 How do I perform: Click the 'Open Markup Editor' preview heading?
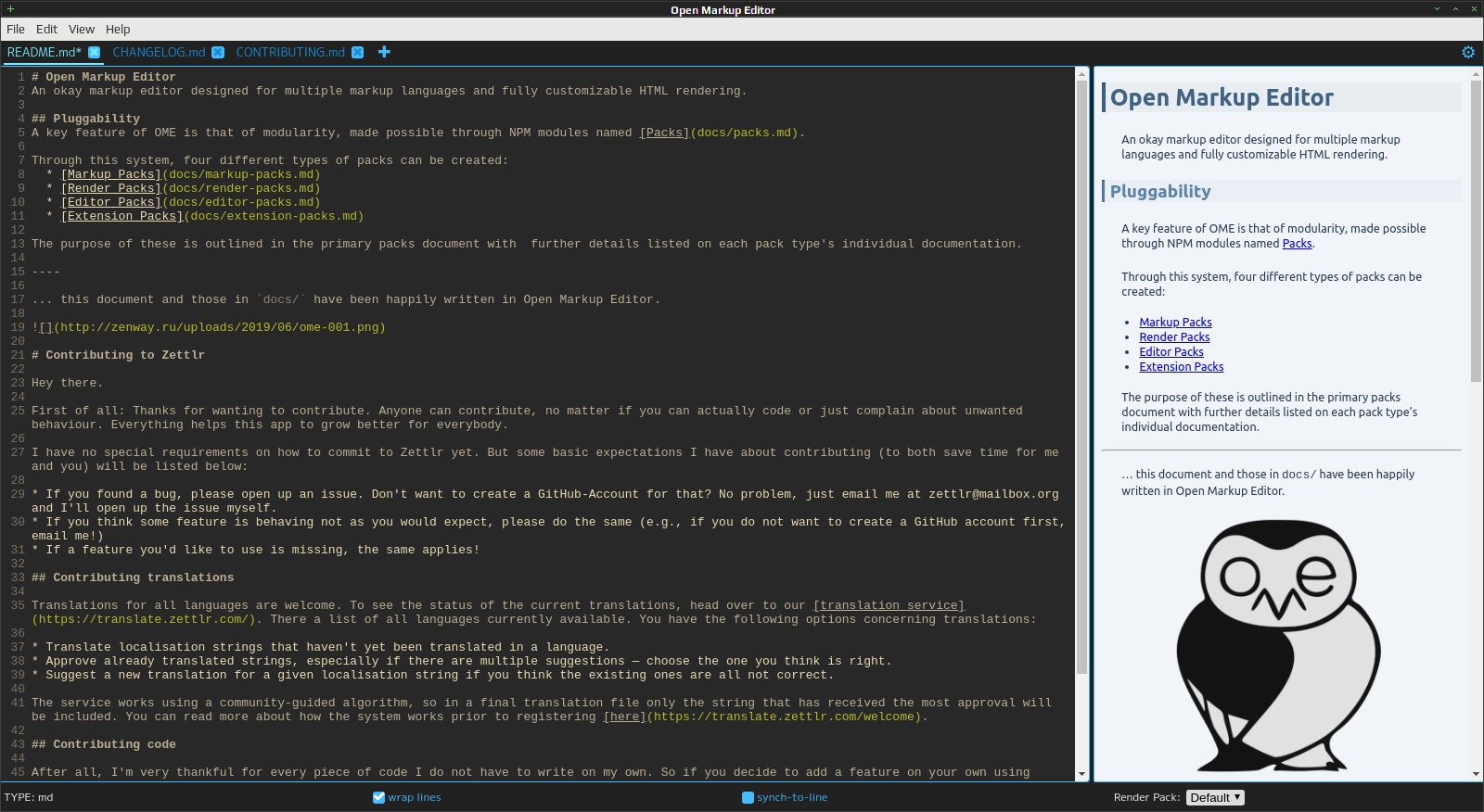click(x=1222, y=97)
